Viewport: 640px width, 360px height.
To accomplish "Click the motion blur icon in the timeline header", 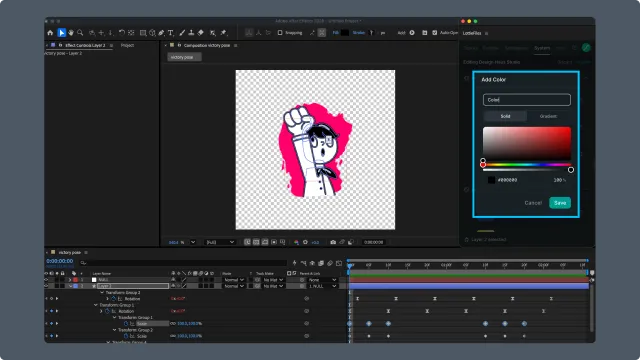I will coord(330,263).
